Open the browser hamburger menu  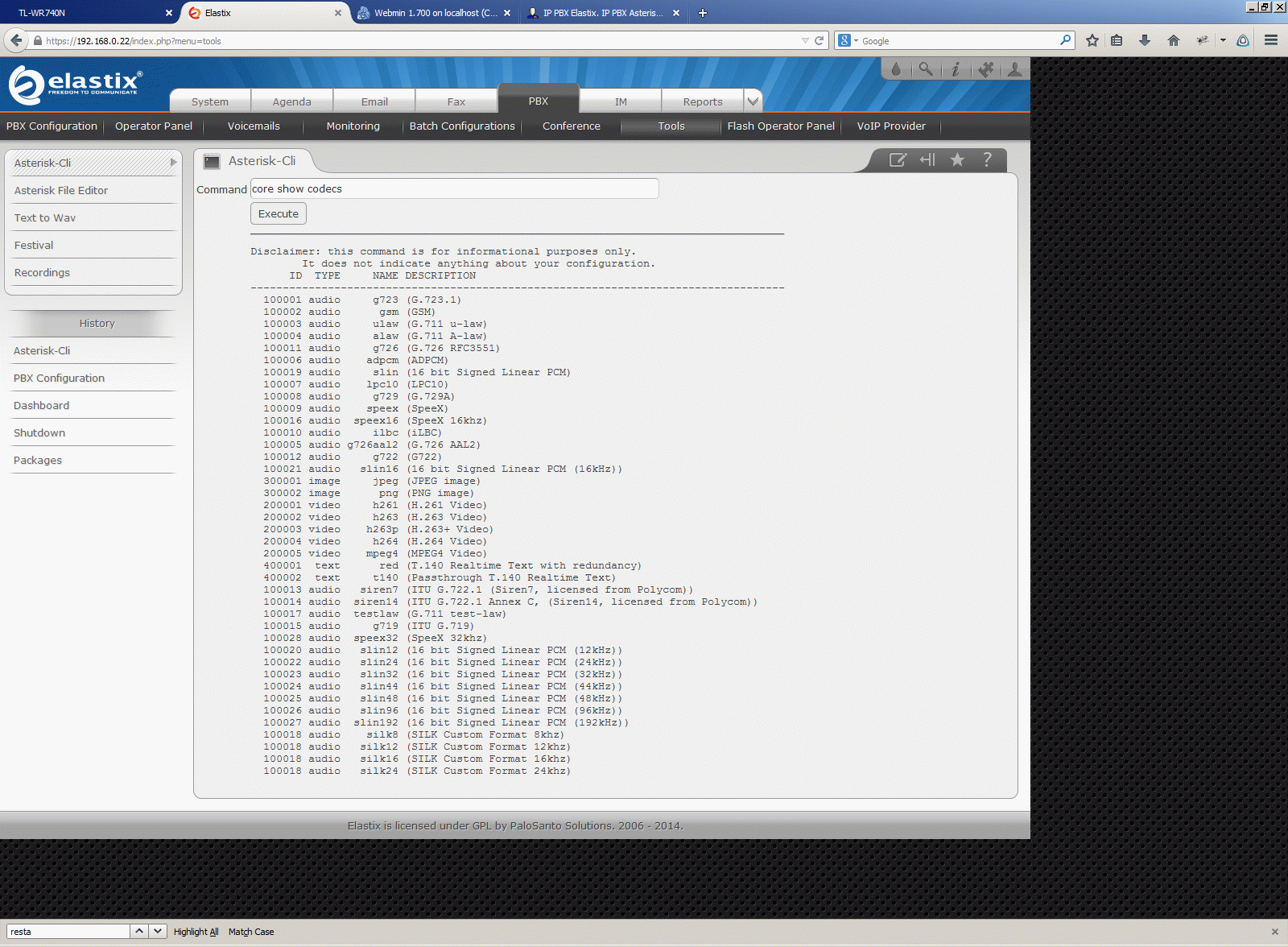pyautogui.click(x=1271, y=40)
